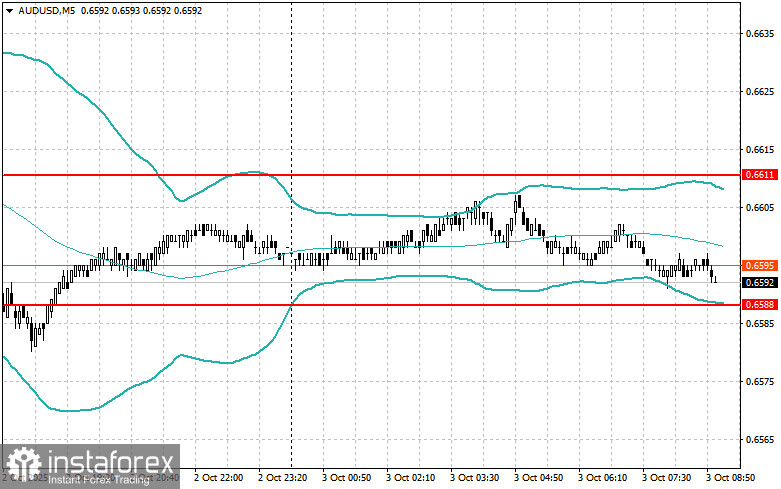This screenshot has height=489, width=781.
Task: Click the 3 Oct 04:50 time label
Action: coord(538,478)
